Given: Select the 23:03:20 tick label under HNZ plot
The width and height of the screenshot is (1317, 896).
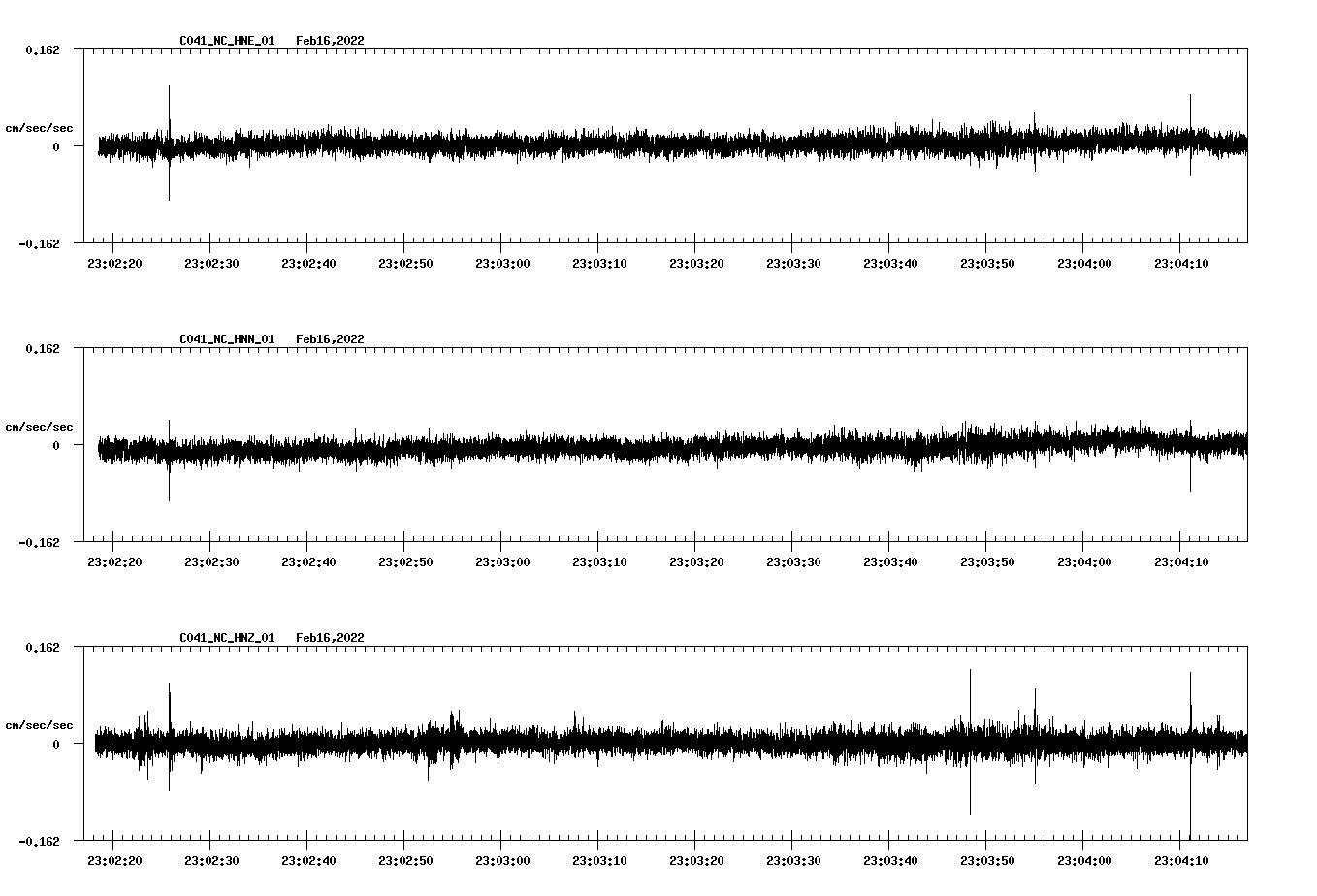Looking at the screenshot, I should [696, 861].
